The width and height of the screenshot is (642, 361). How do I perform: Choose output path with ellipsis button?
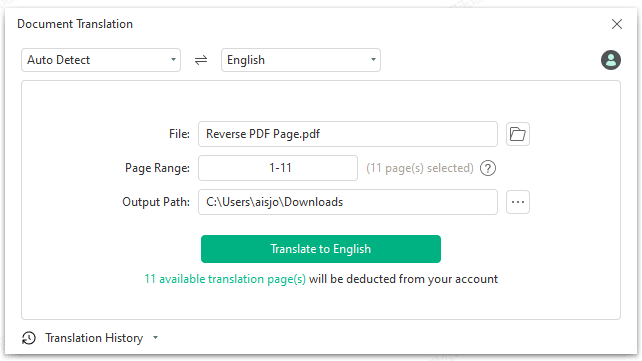[518, 202]
